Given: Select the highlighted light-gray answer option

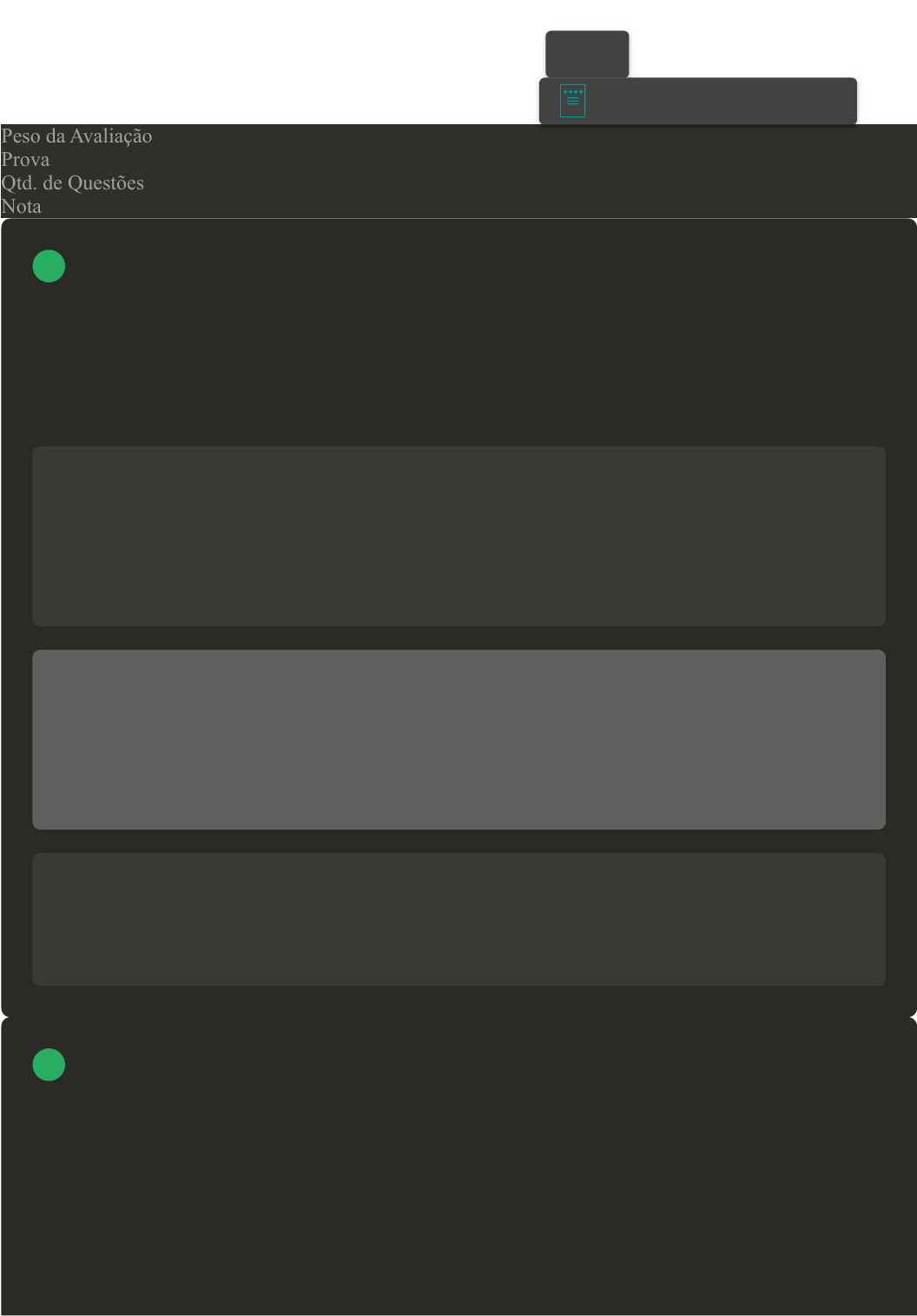Looking at the screenshot, I should 458,739.
